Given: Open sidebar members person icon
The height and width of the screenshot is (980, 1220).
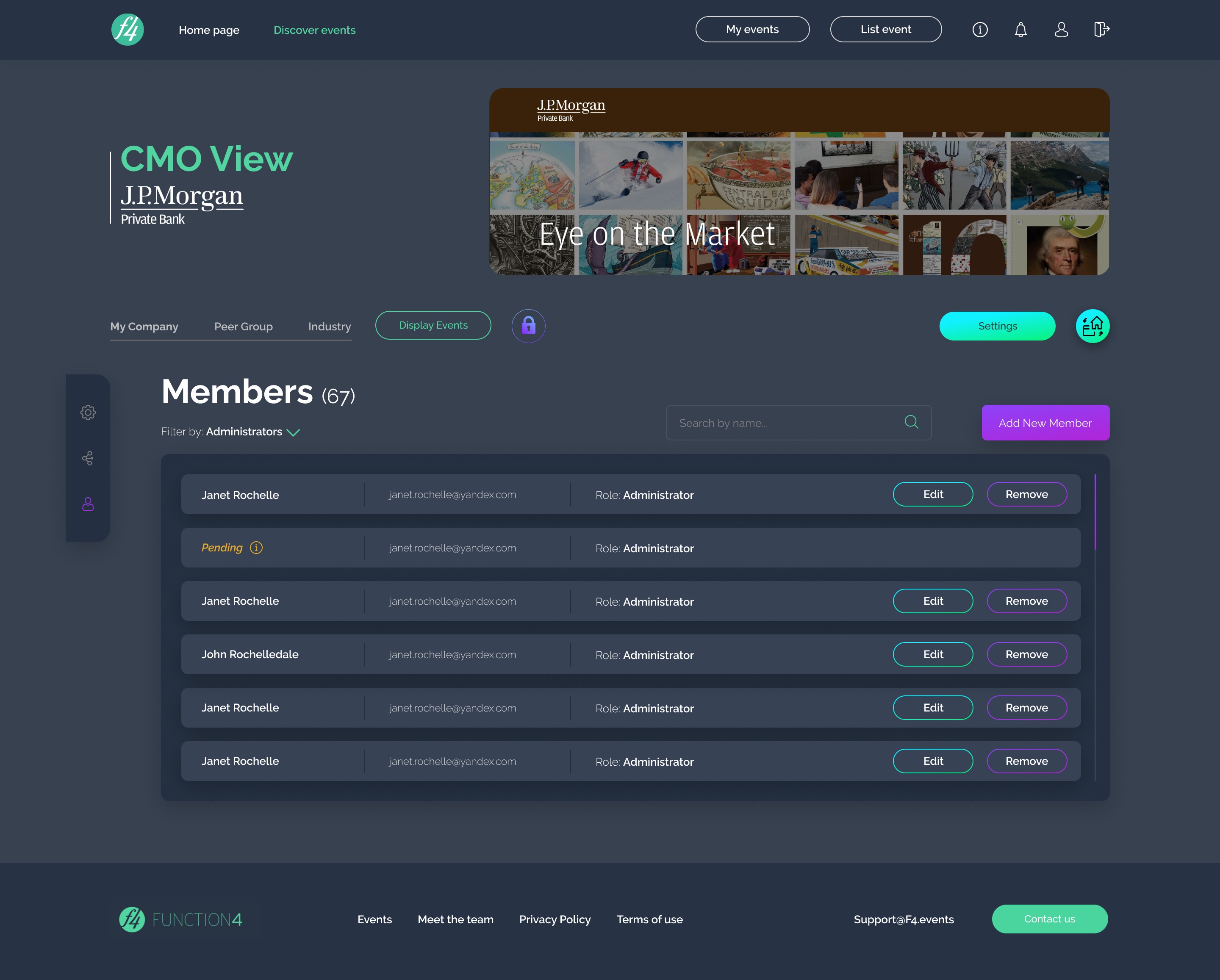Looking at the screenshot, I should coord(88,504).
